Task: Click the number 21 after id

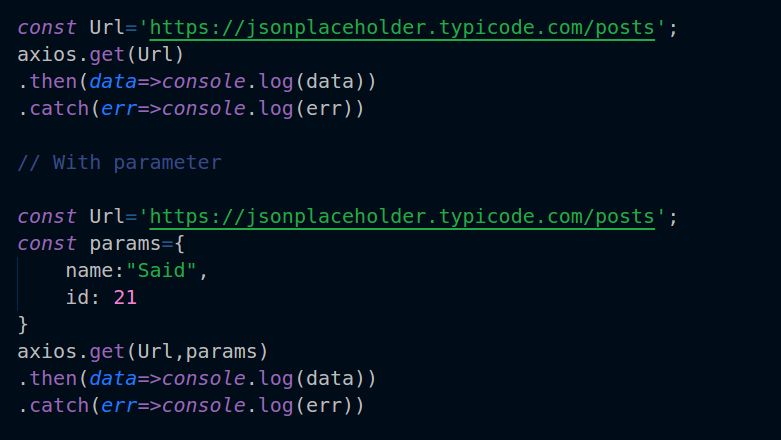Action: click(x=125, y=298)
